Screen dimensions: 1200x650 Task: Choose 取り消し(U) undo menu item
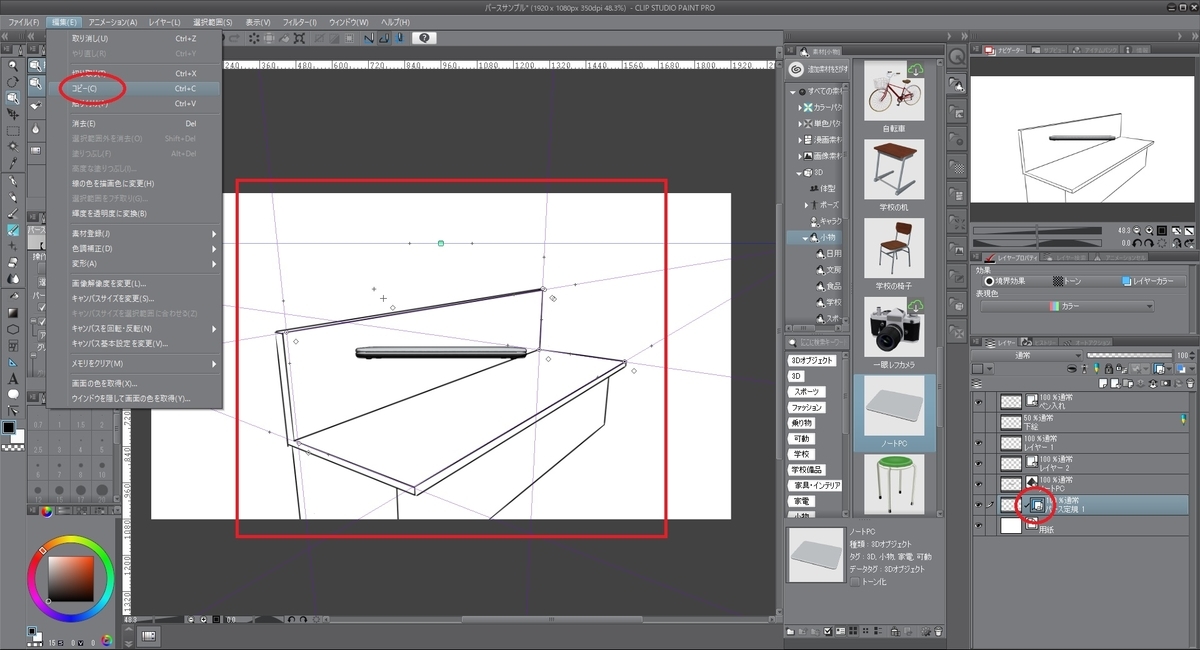[134, 38]
